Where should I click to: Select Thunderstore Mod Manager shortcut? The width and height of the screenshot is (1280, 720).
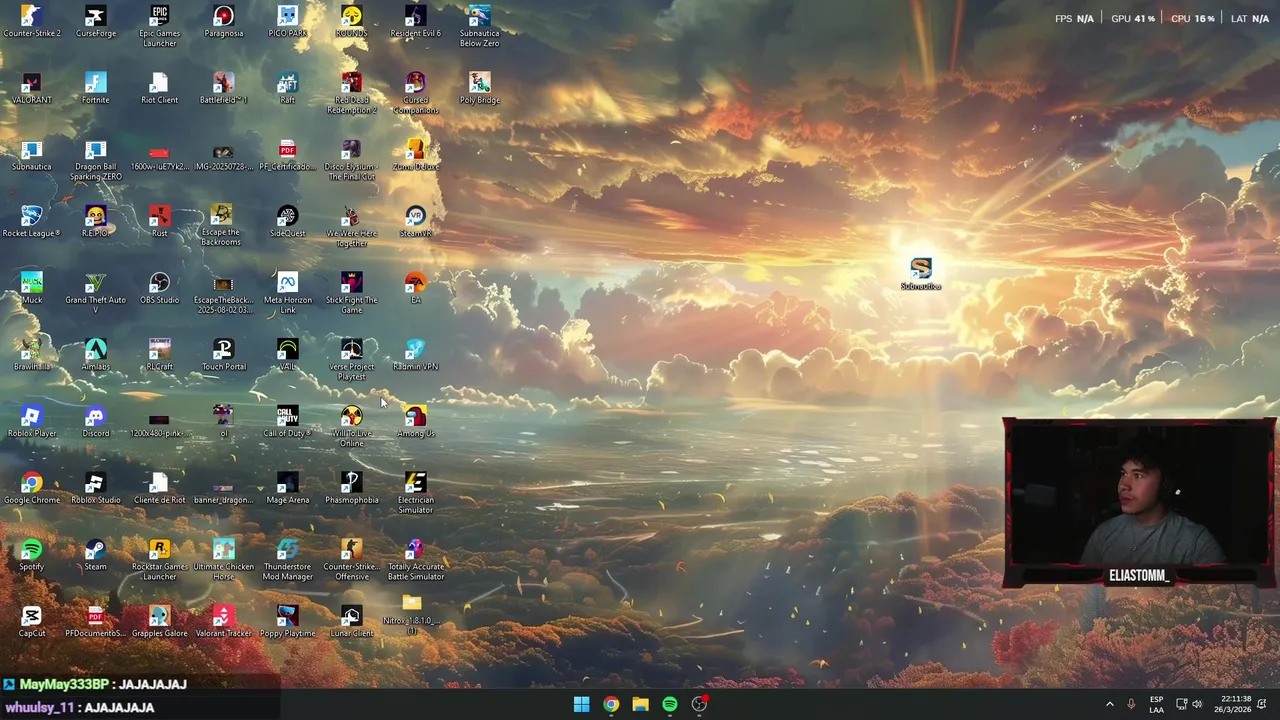(x=287, y=559)
